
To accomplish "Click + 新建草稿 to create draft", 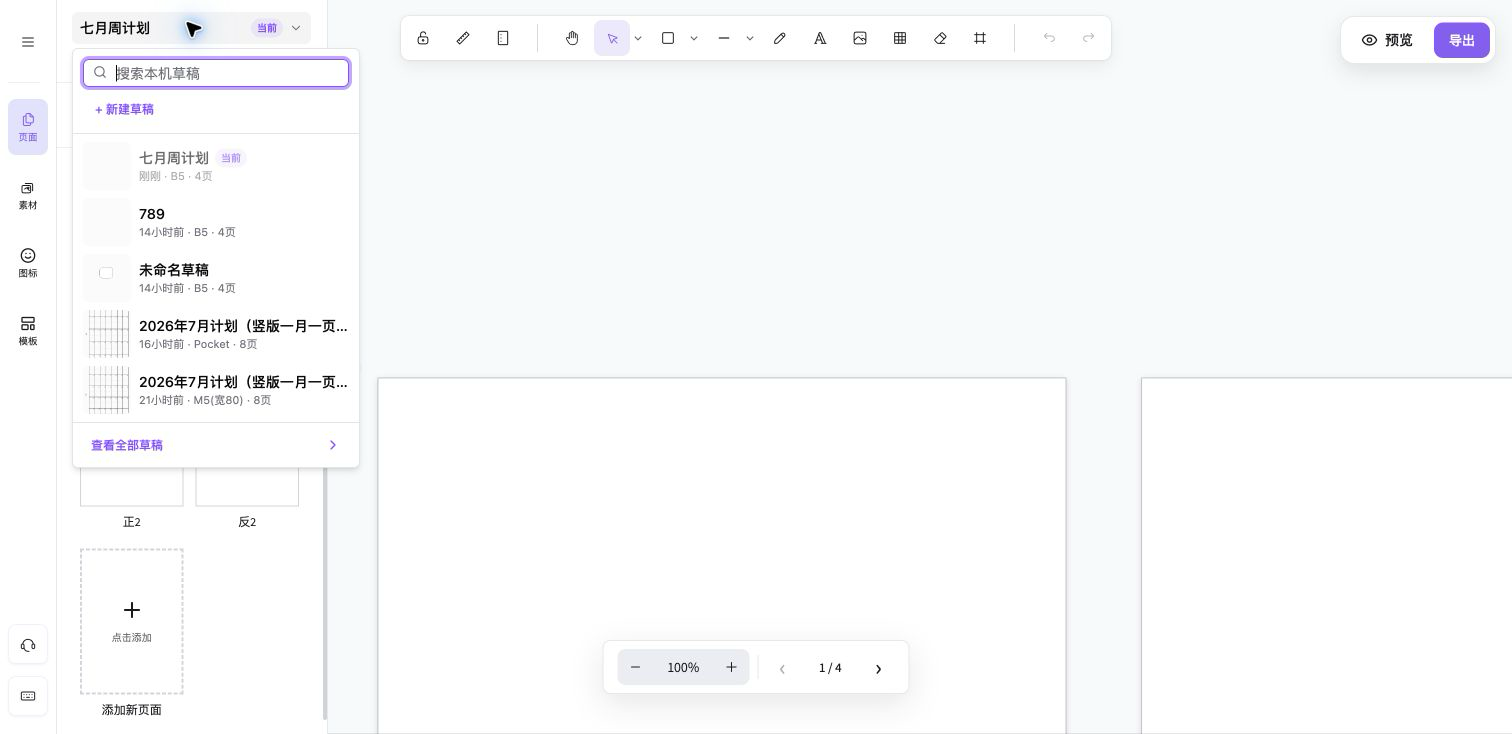I will (124, 109).
